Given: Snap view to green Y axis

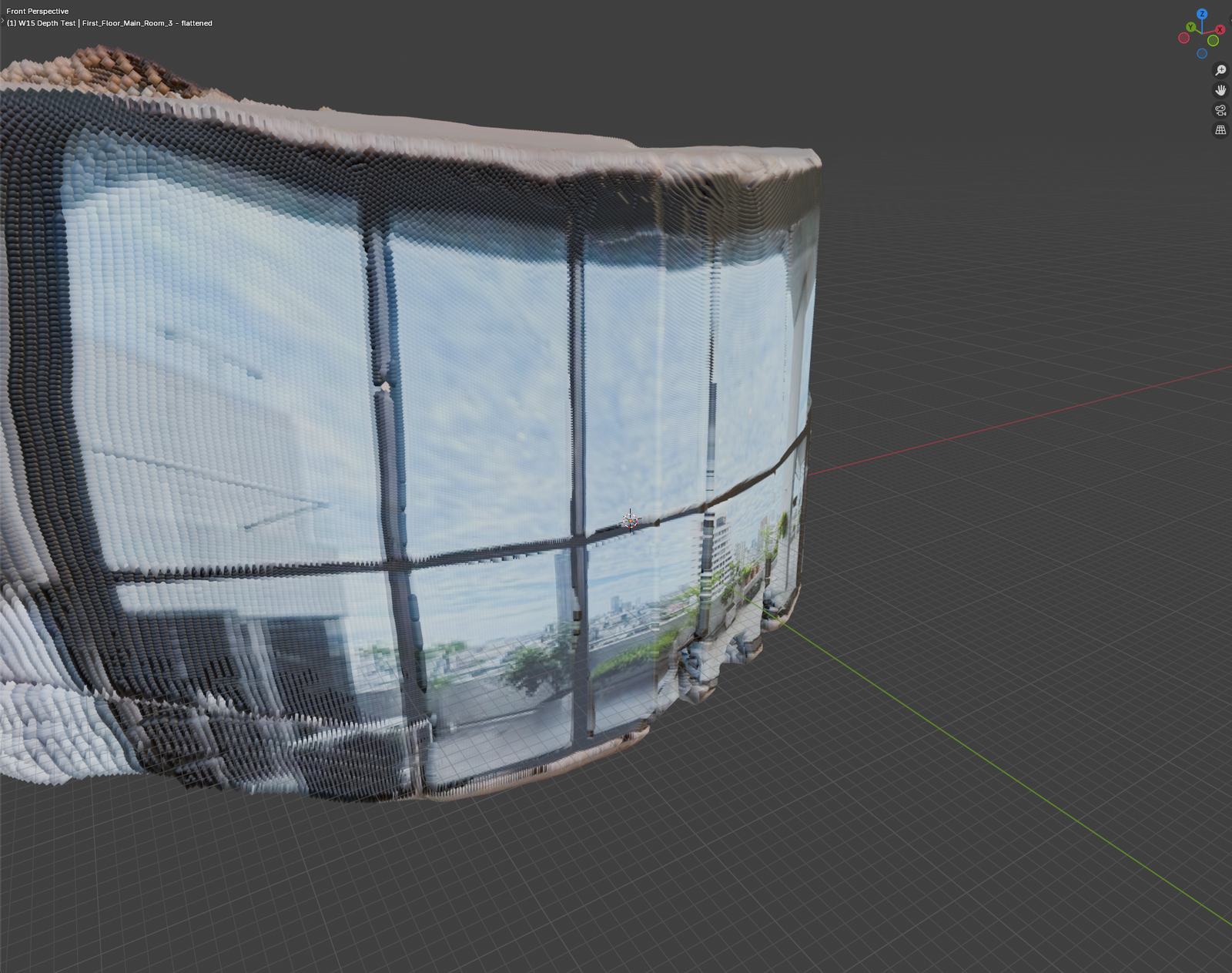Looking at the screenshot, I should pyautogui.click(x=1190, y=27).
